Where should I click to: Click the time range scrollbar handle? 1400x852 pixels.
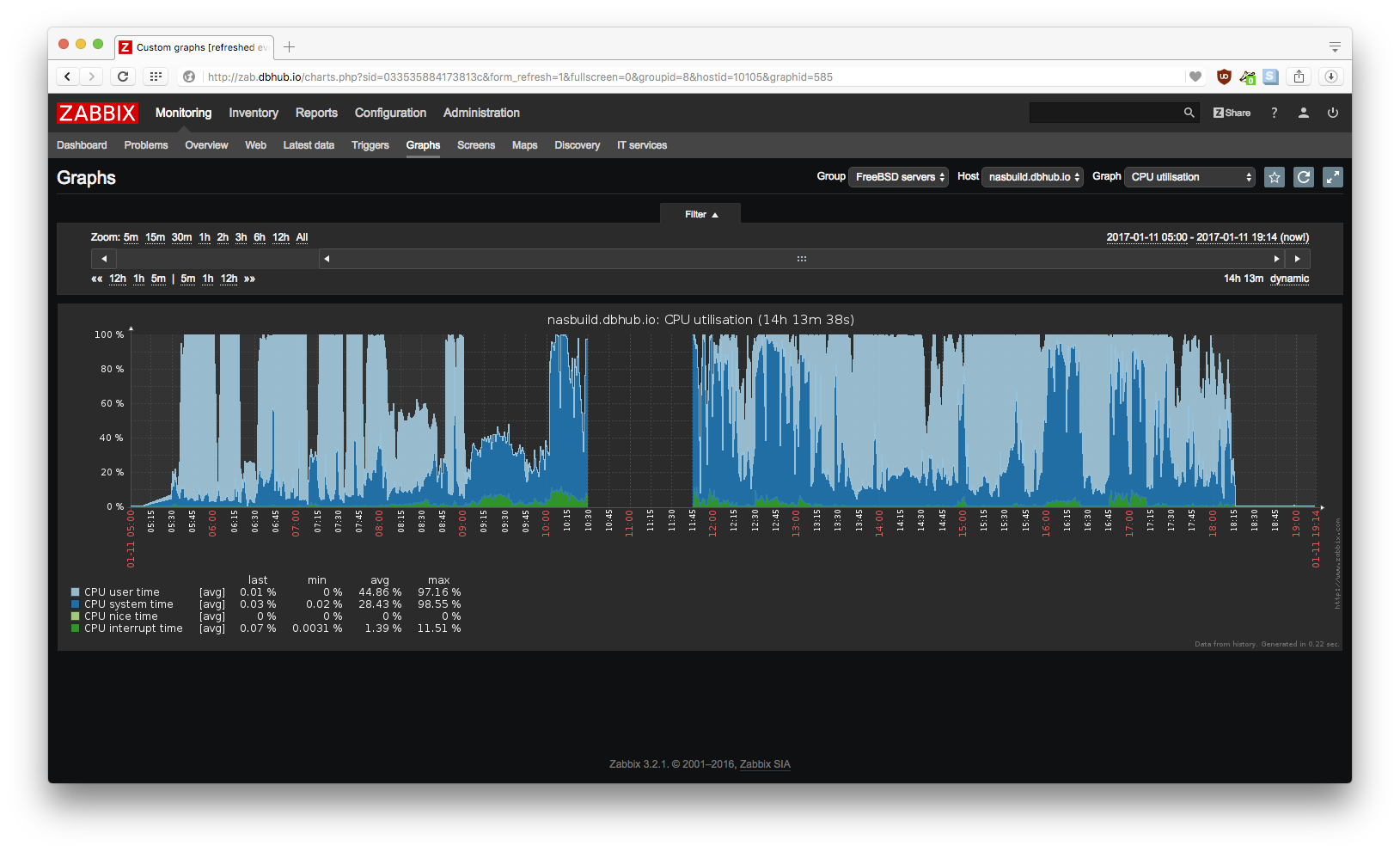point(801,259)
